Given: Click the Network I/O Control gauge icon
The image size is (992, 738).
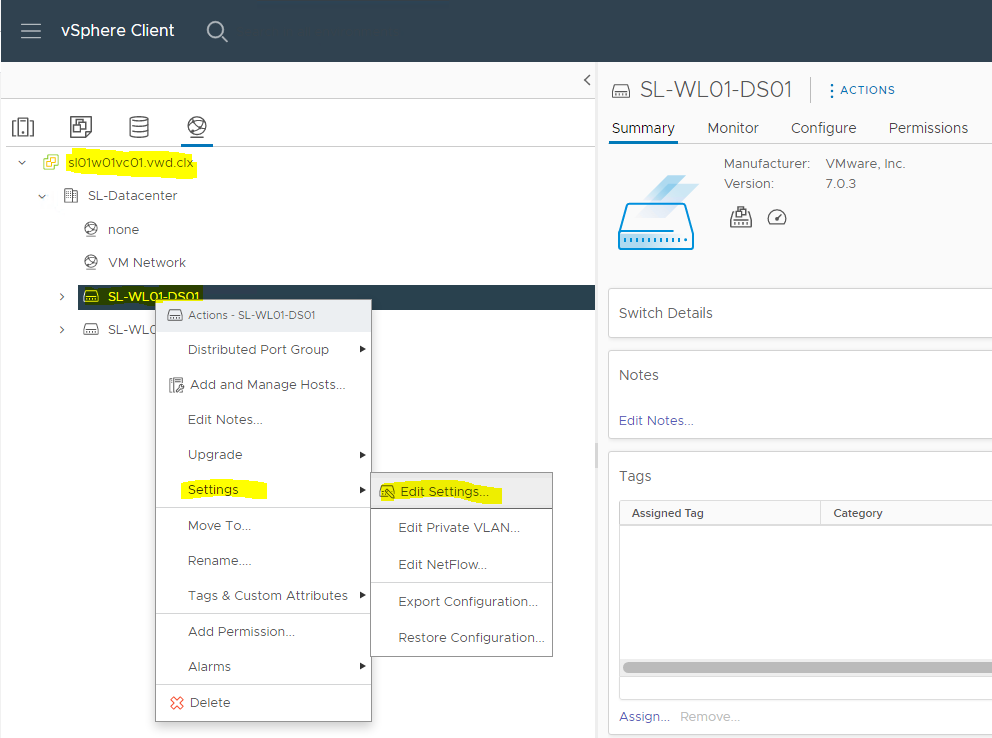Looking at the screenshot, I should pyautogui.click(x=776, y=218).
